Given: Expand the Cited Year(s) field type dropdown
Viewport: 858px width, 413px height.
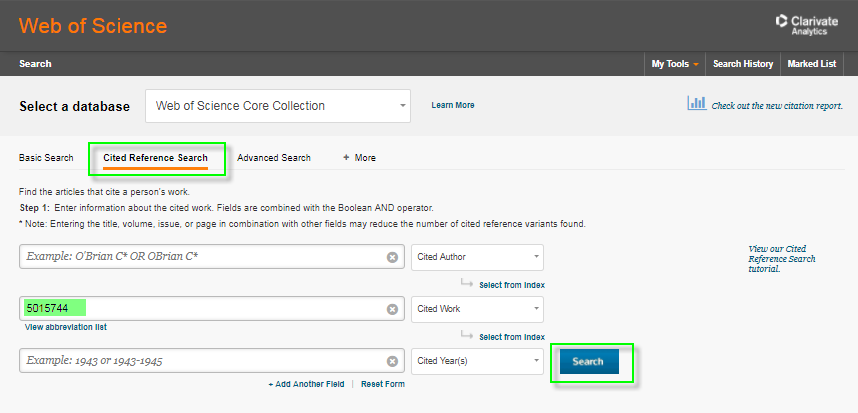Looking at the screenshot, I should click(x=477, y=360).
